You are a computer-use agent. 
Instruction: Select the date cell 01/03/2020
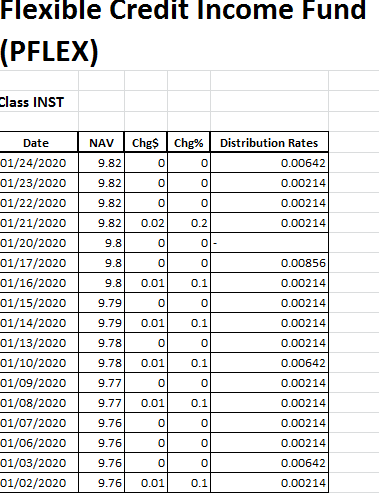(39, 463)
